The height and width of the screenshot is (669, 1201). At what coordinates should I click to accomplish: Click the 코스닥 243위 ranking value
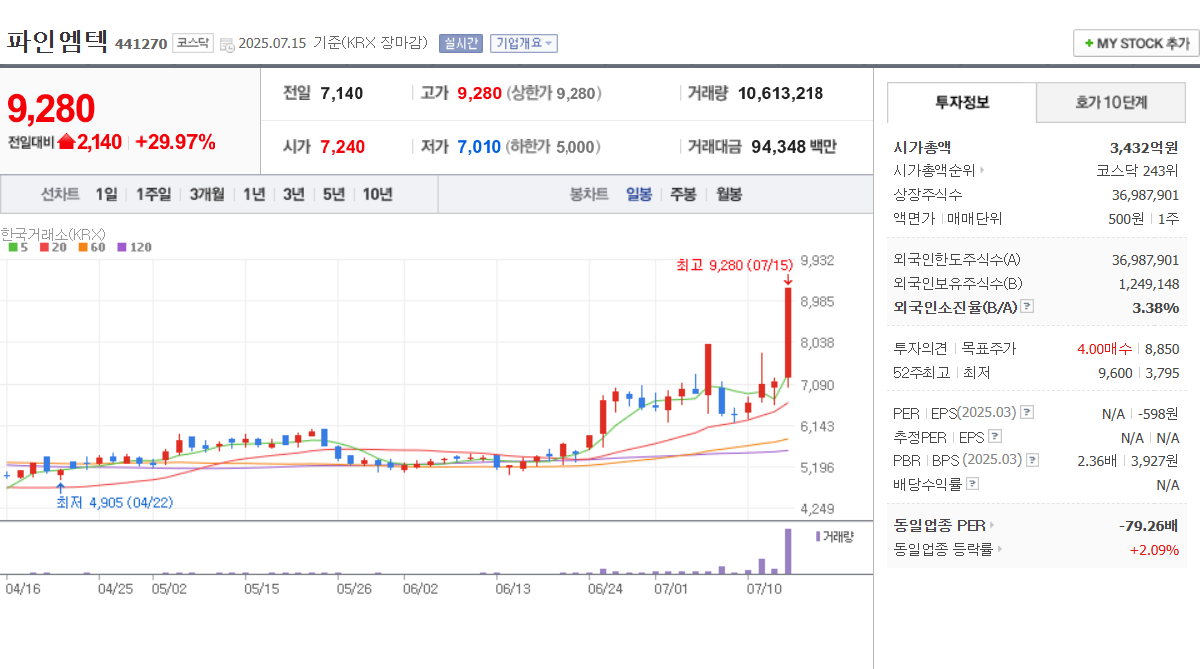click(x=1138, y=170)
